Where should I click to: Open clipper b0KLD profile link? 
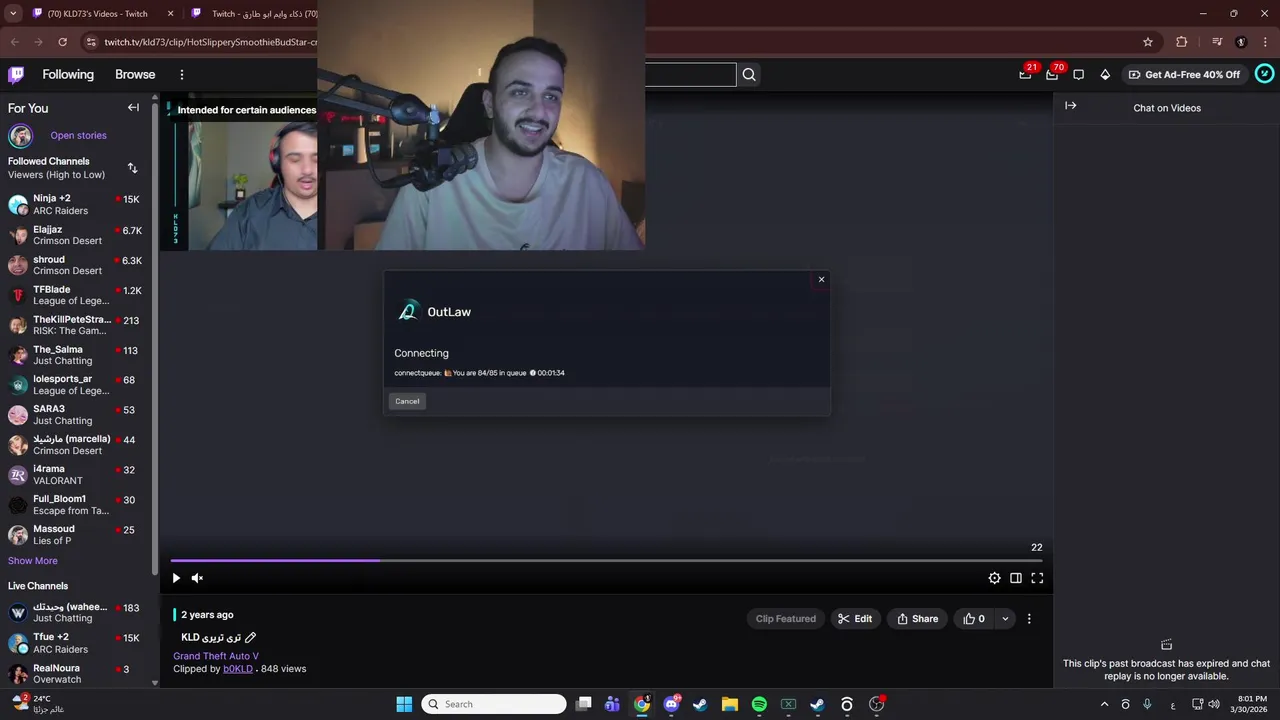pos(238,669)
